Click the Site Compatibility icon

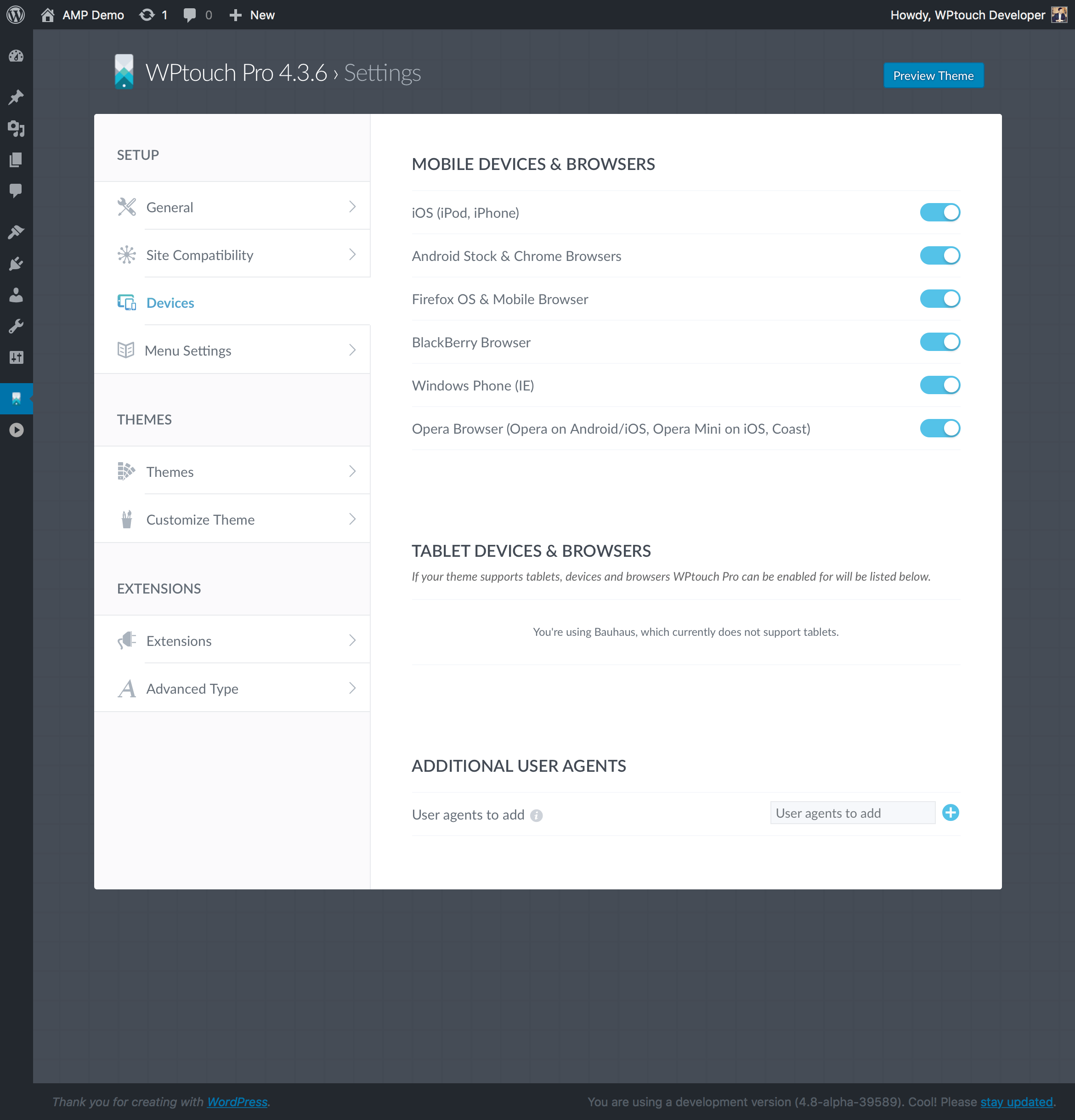(x=126, y=254)
